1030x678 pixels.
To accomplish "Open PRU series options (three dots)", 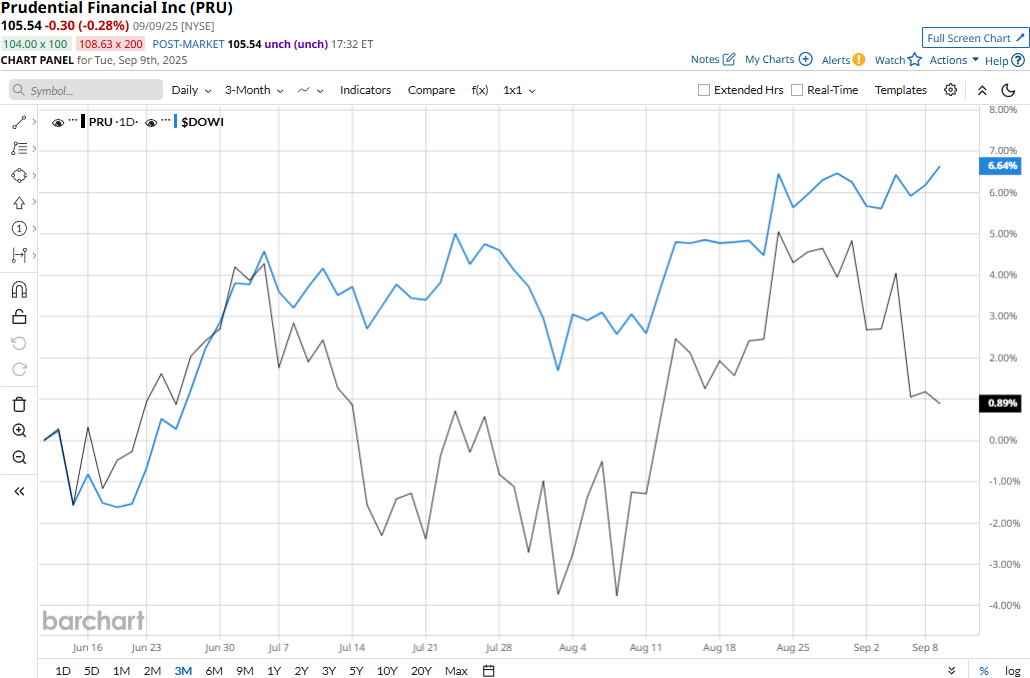I will coord(73,122).
